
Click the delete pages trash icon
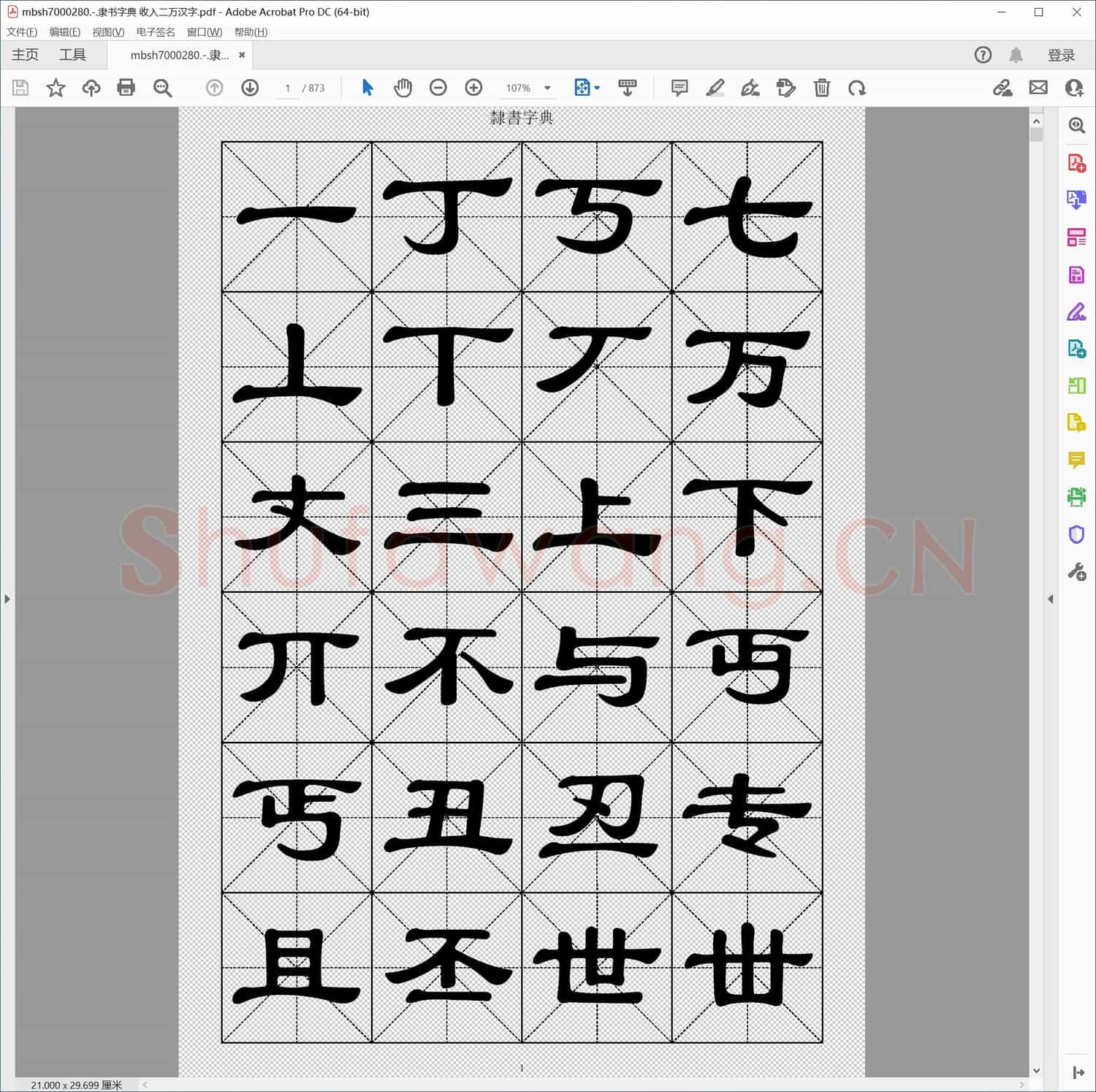(x=822, y=88)
